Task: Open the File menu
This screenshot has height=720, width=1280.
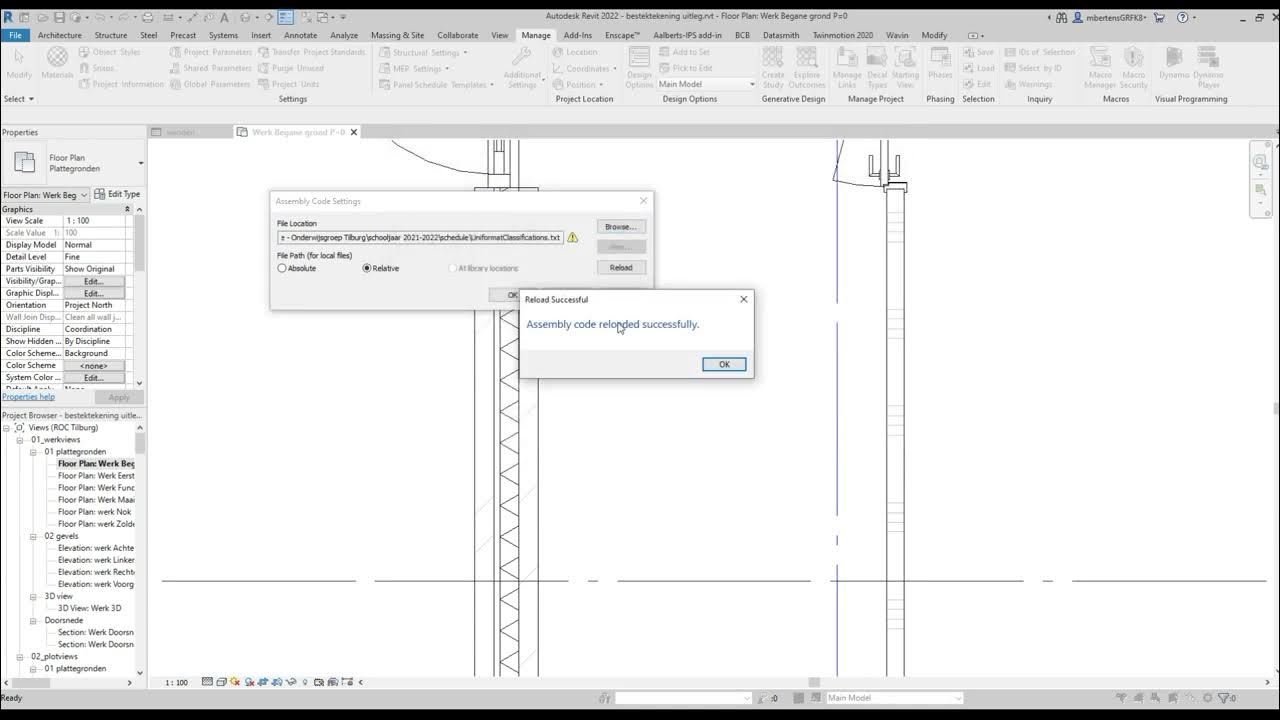Action: pos(15,35)
